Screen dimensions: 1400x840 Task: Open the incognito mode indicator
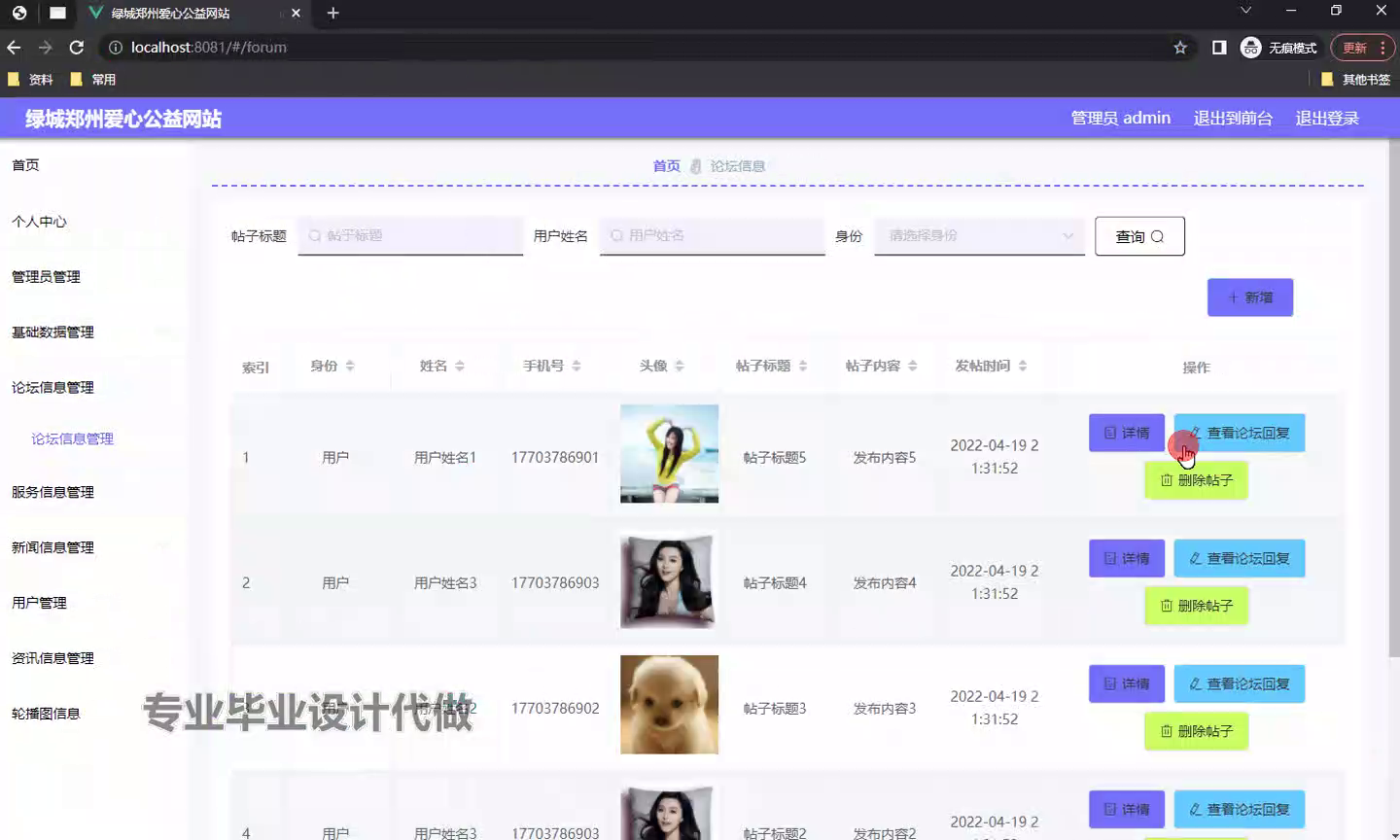(1279, 47)
